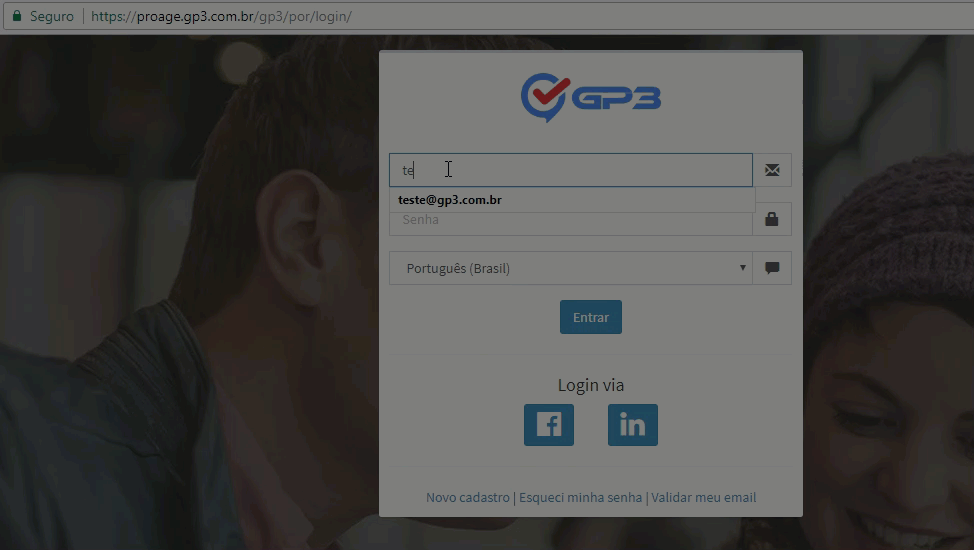Focus the email input field containing 'te'

[x=571, y=170]
